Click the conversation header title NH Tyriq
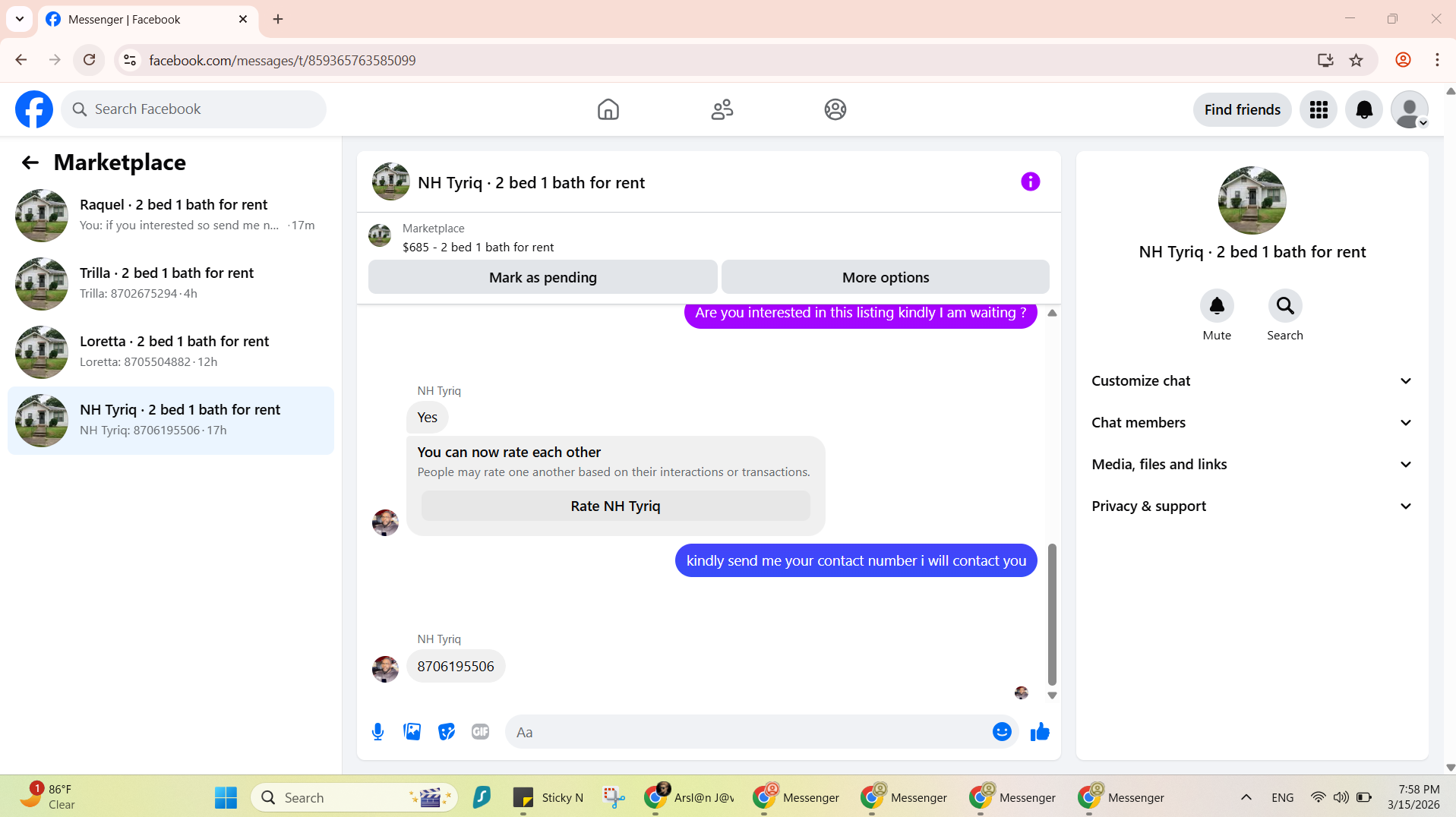The width and height of the screenshot is (1456, 817). [531, 182]
